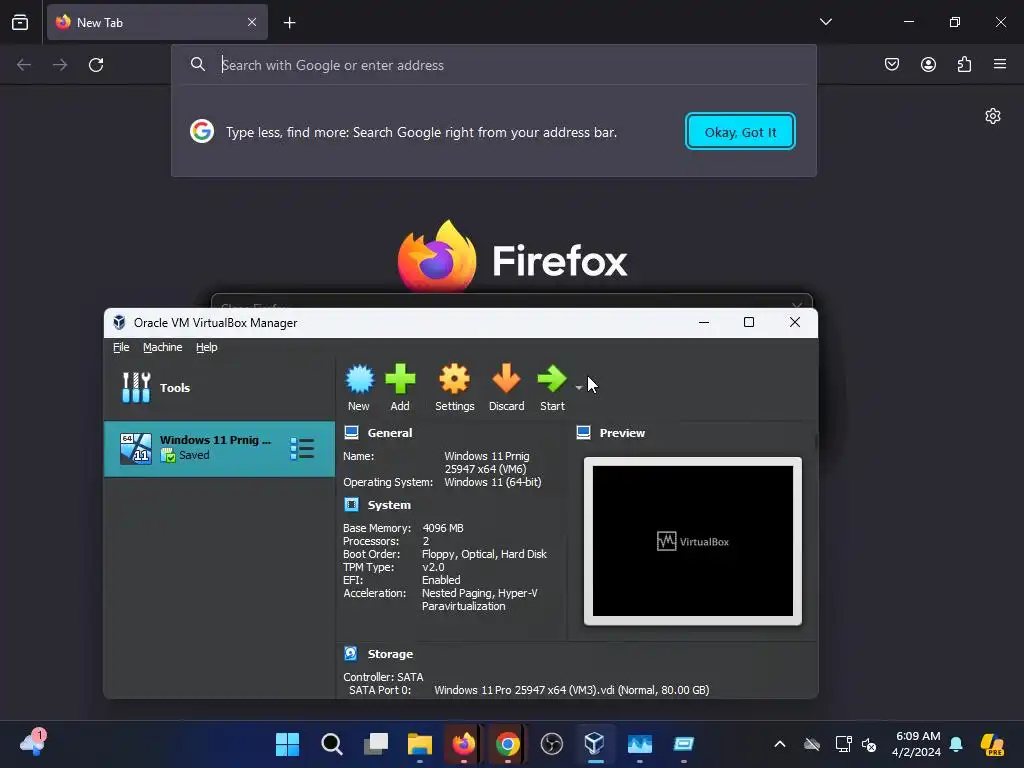This screenshot has width=1024, height=768.
Task: Close the New Tab tab
Action: coord(252,22)
